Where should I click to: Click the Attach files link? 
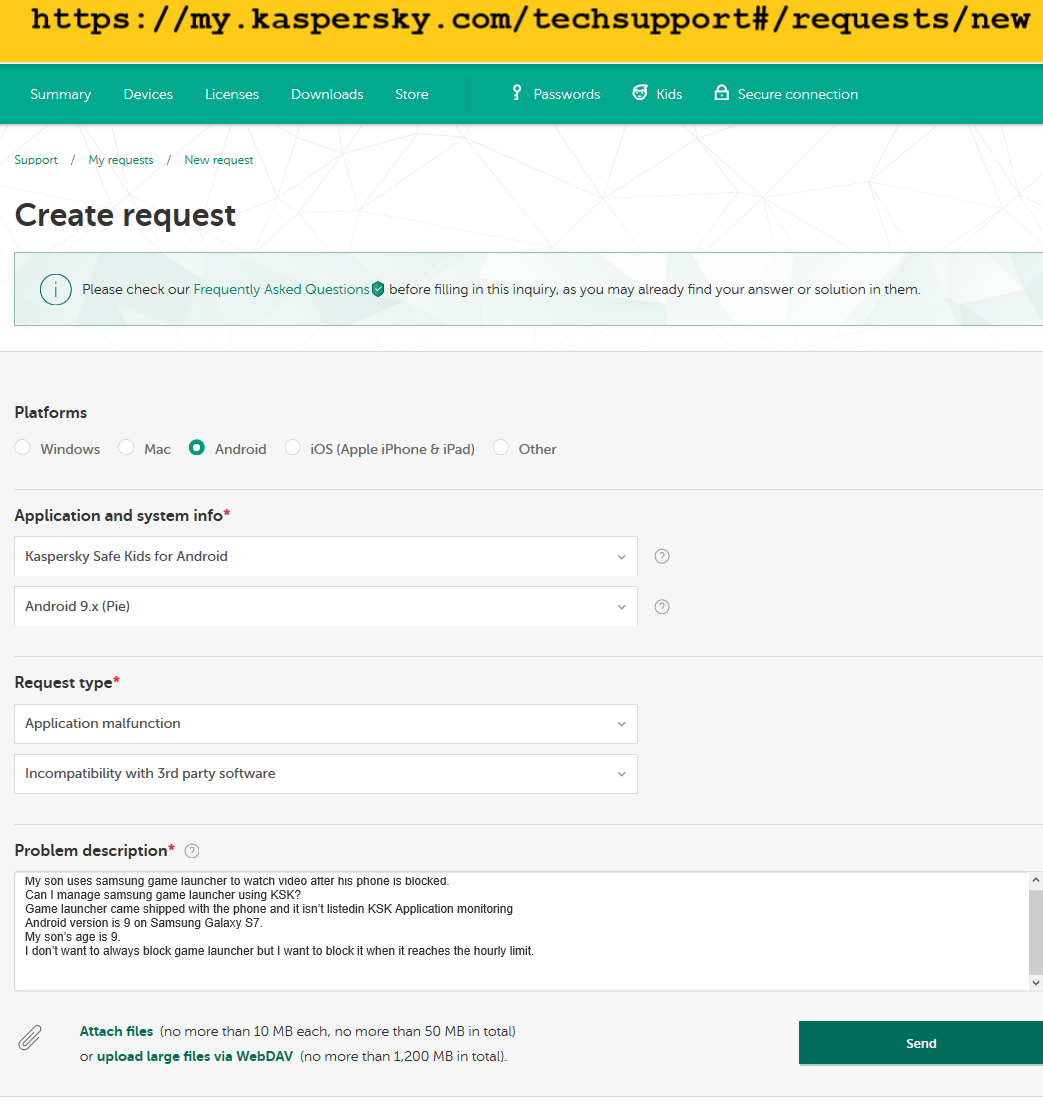coord(116,1031)
